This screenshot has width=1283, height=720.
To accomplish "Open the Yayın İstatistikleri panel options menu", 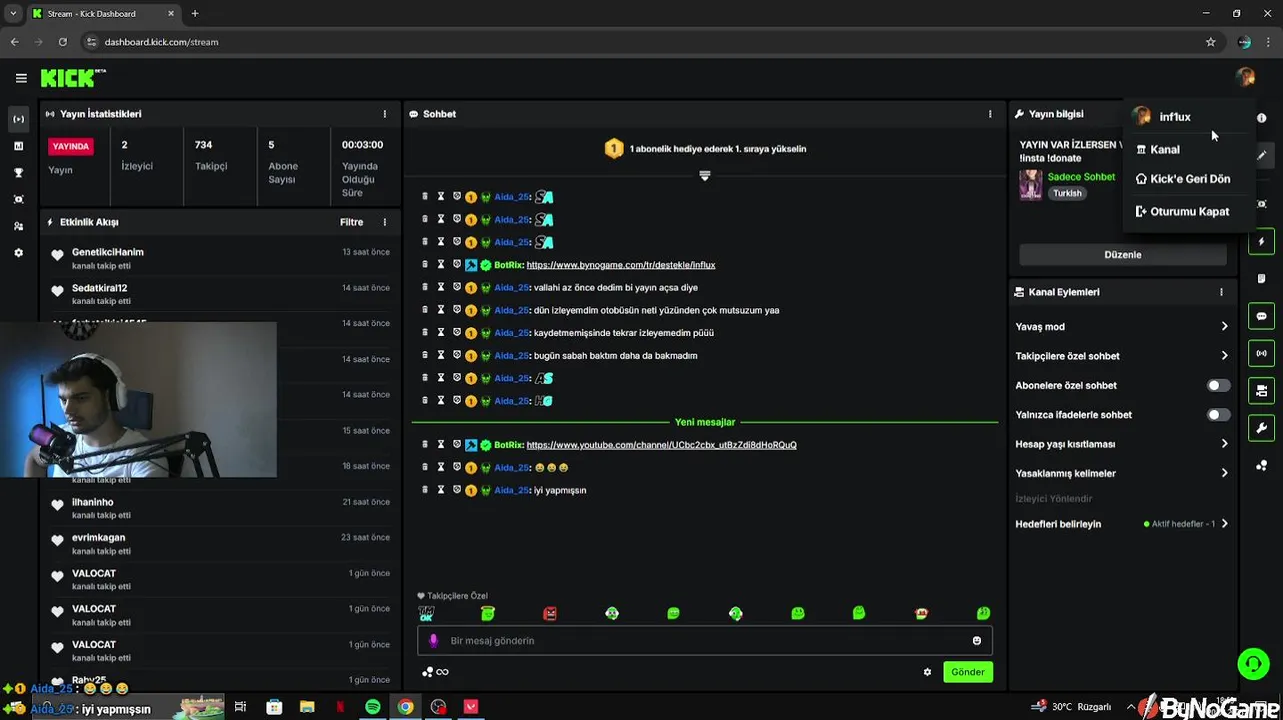I will pyautogui.click(x=385, y=114).
